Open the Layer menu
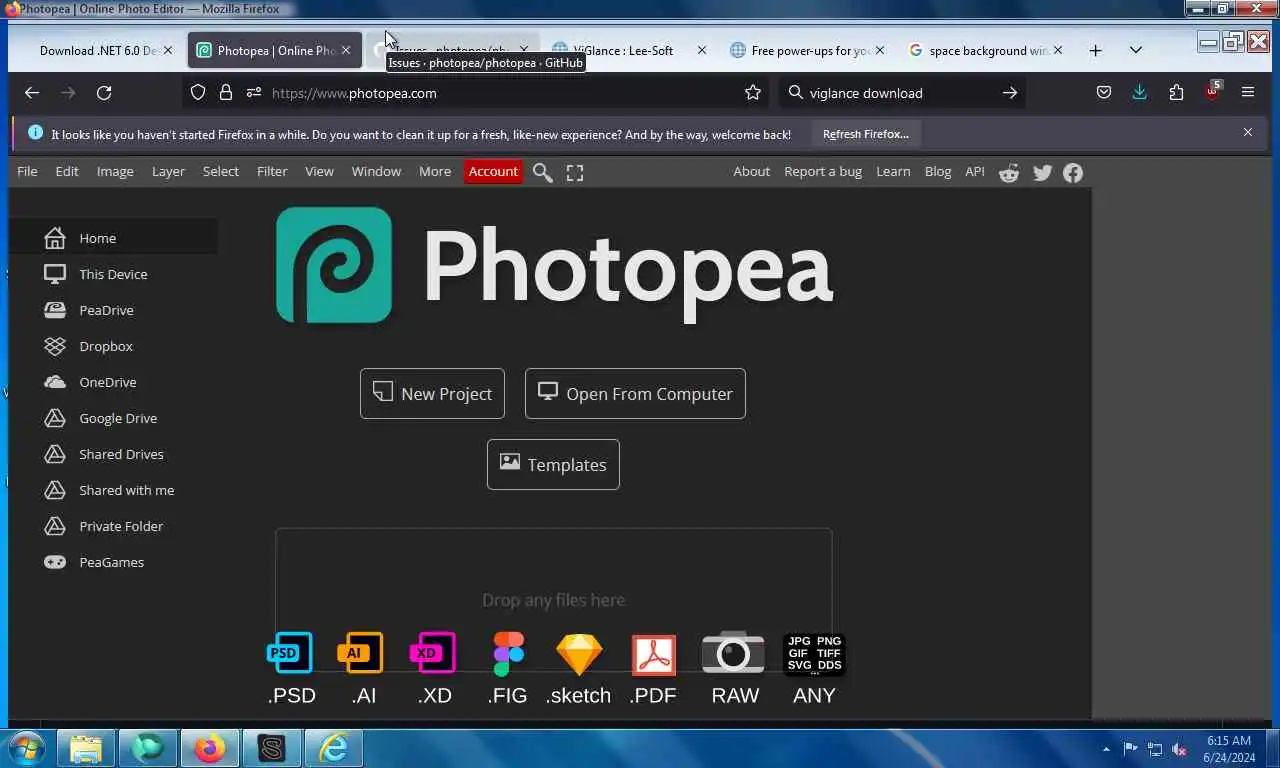1280x768 pixels. point(168,171)
